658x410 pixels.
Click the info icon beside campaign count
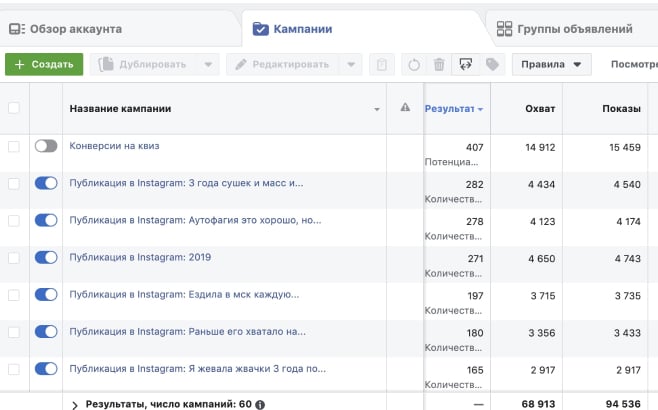[x=260, y=404]
